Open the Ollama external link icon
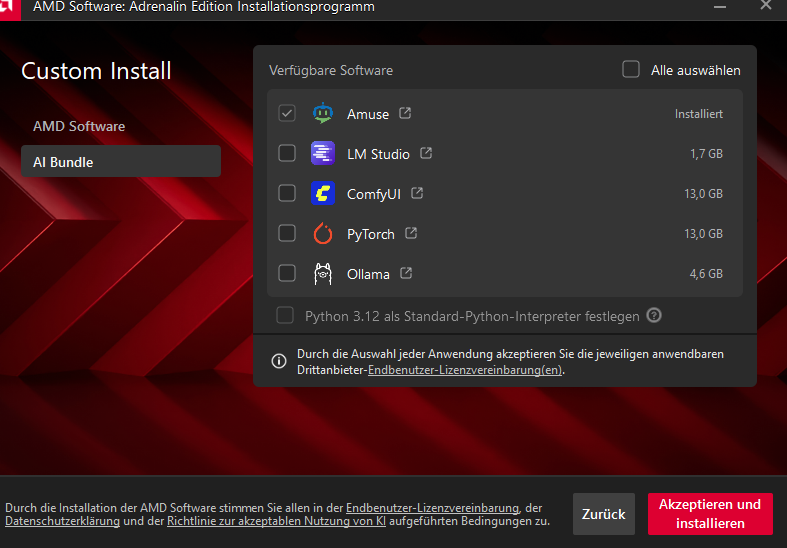787x548 pixels. 406,273
